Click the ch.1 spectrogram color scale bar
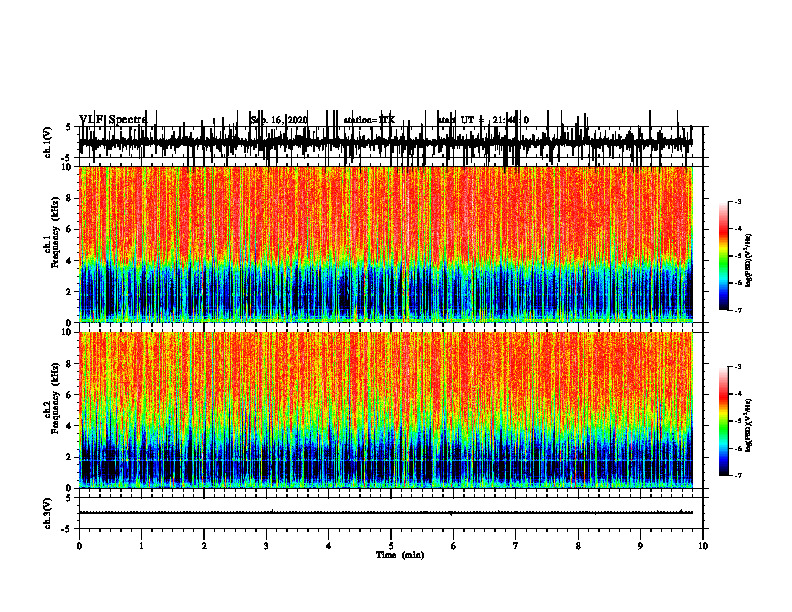 click(723, 256)
